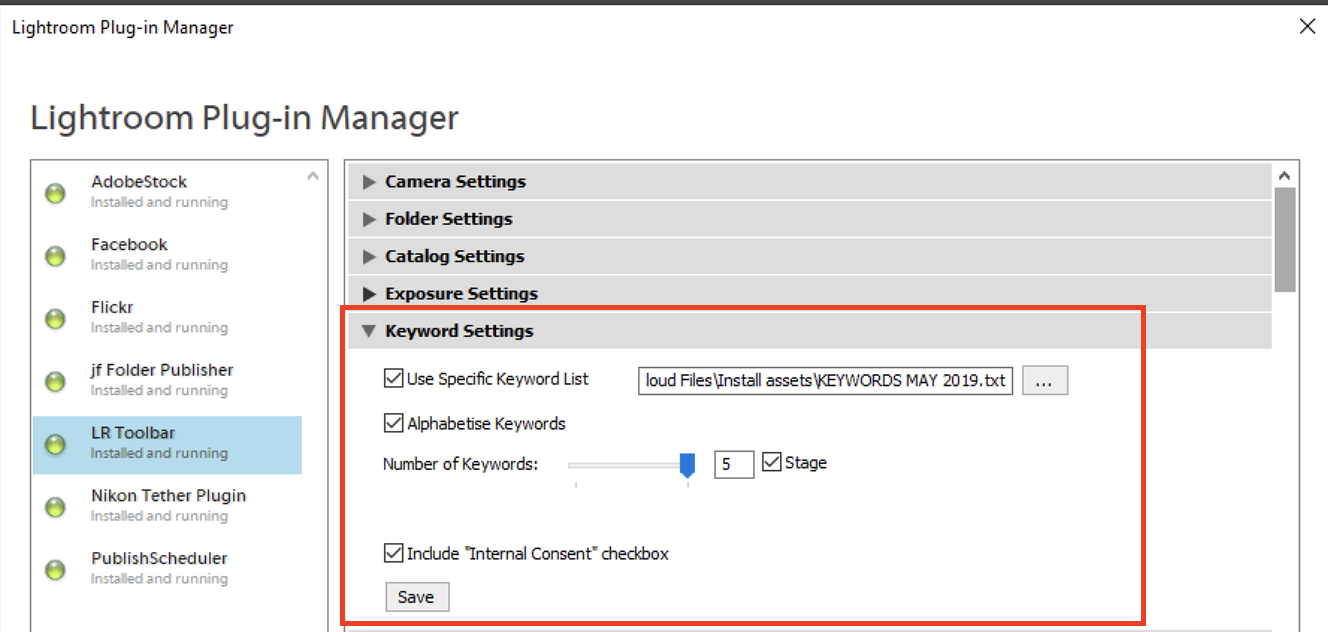
Task: Open the browse (...) button for keyword list
Action: pos(1045,381)
